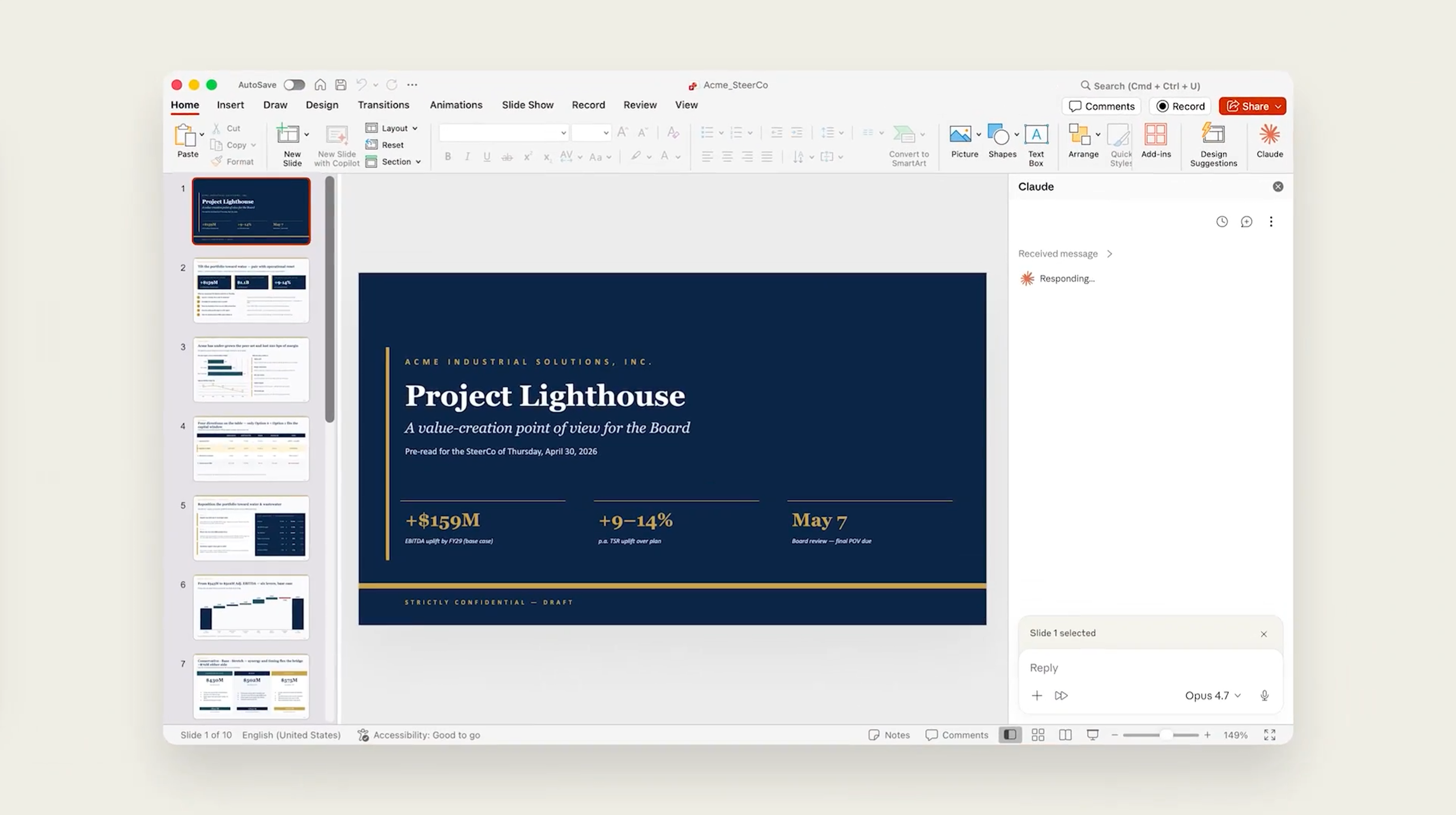Click the Comments button at top right
The height and width of the screenshot is (815, 1456).
(1101, 106)
